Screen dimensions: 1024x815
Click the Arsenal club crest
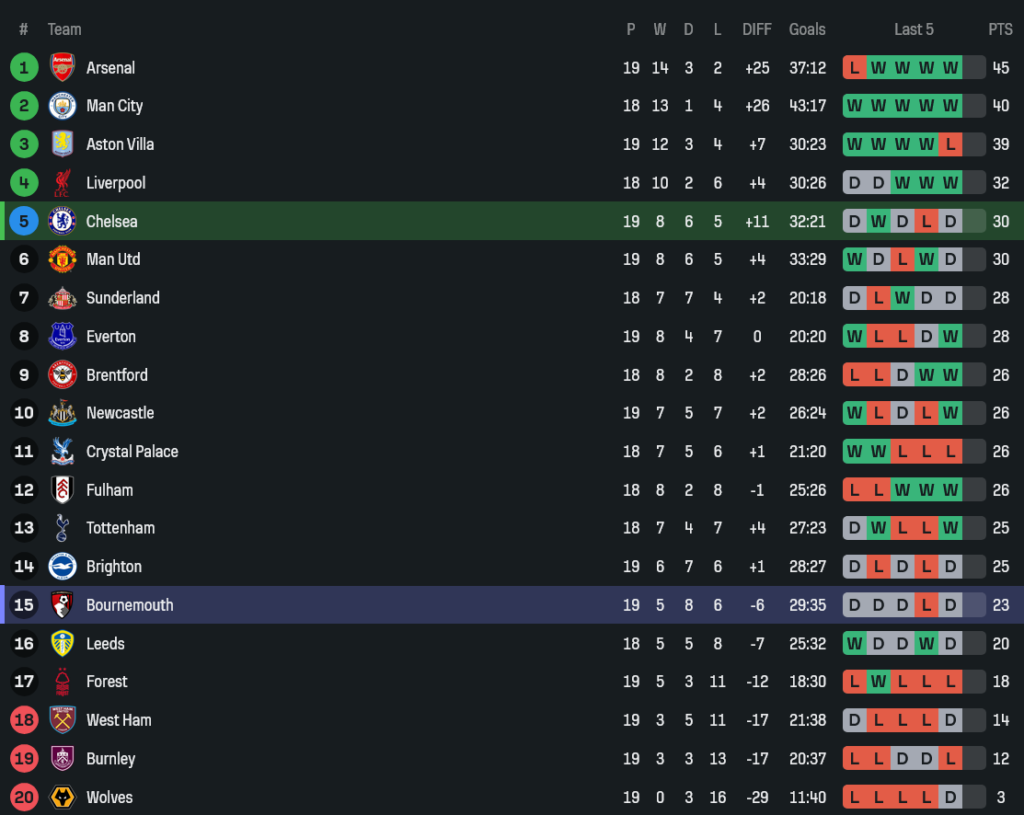[62, 68]
